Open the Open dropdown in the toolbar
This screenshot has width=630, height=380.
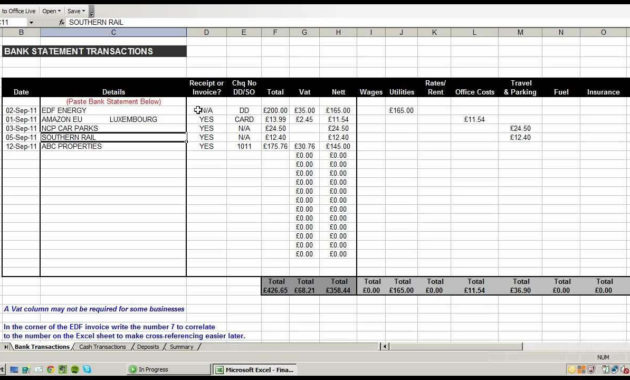coord(51,11)
